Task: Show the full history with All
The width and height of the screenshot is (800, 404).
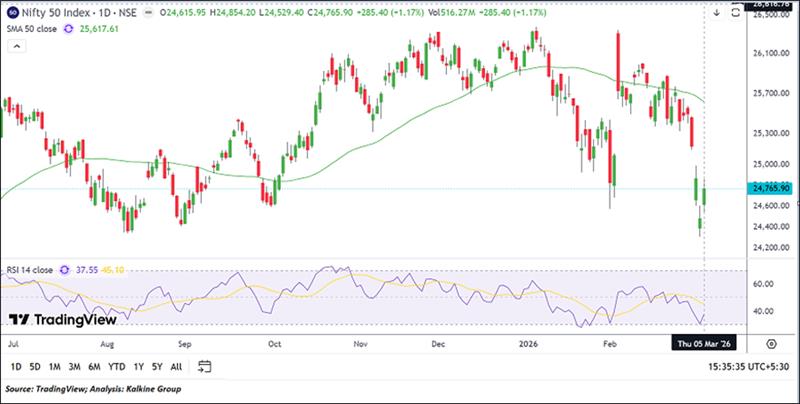Action: coord(176,366)
